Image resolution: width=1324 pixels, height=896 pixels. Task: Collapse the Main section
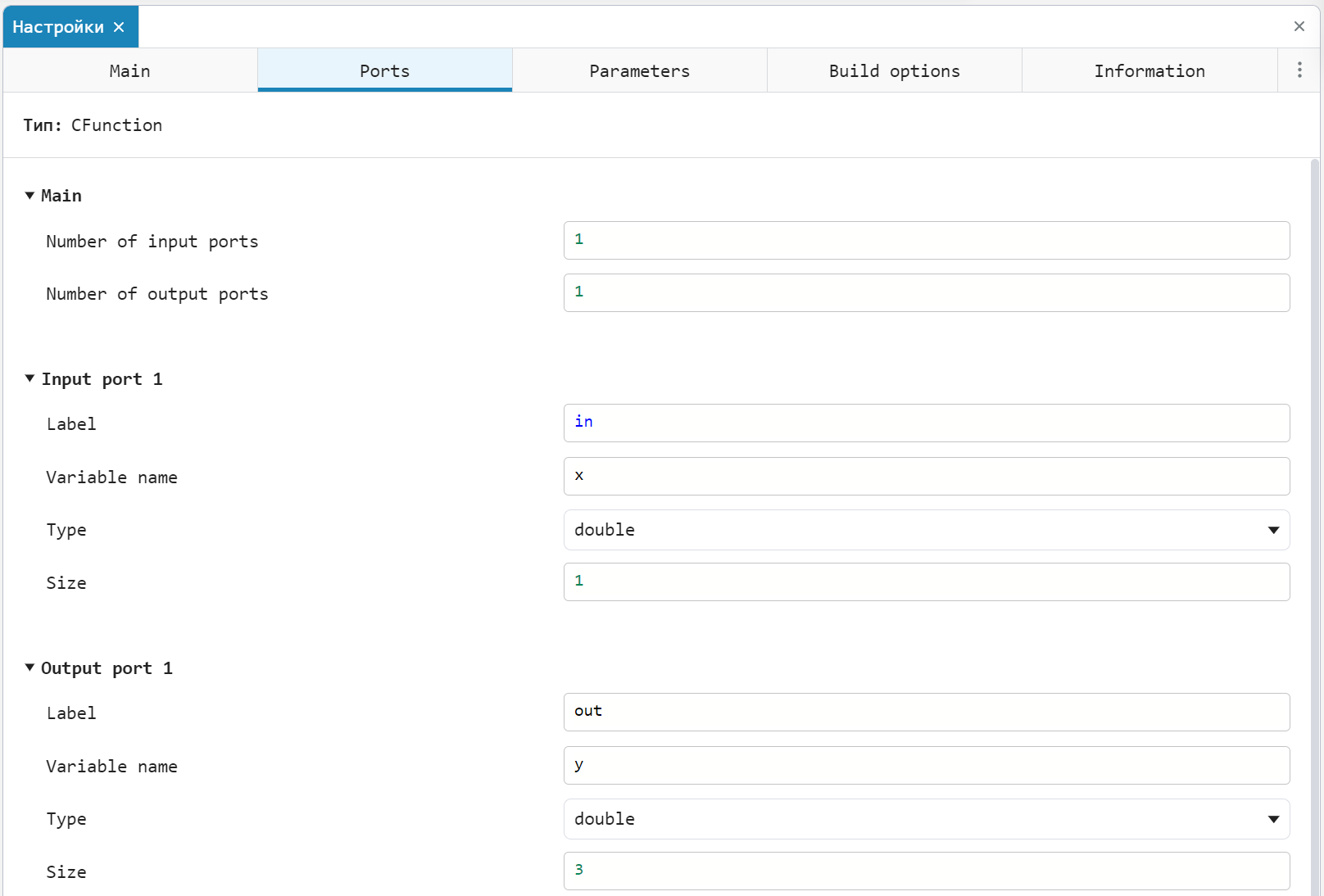pyautogui.click(x=29, y=196)
